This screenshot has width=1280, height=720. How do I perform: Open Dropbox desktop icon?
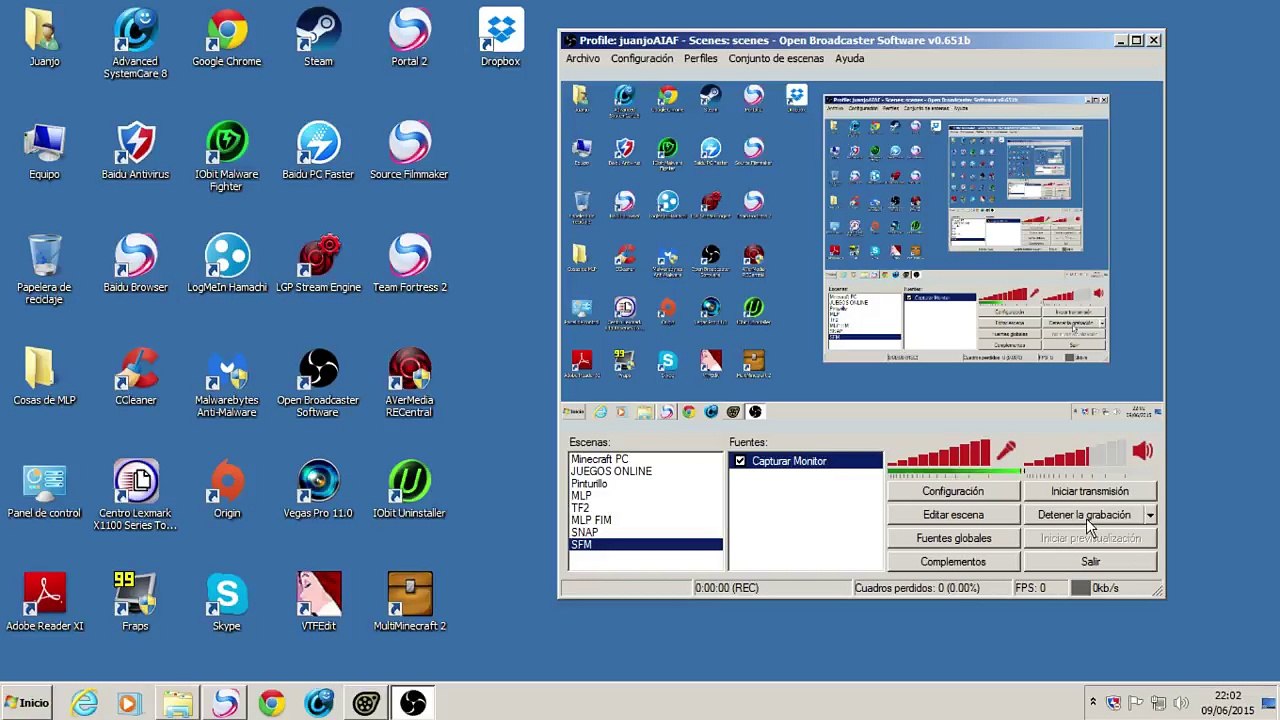[500, 38]
